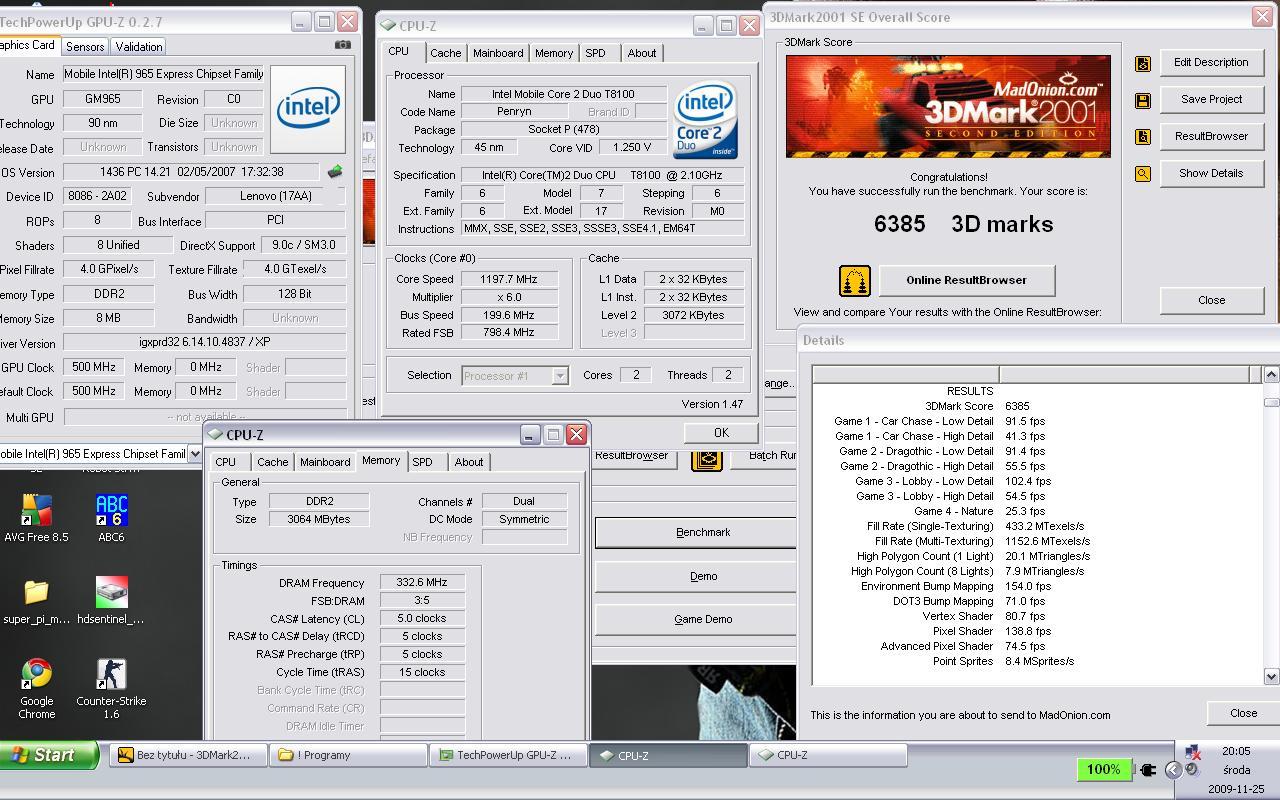Open the Google Chrome desktop icon
The width and height of the screenshot is (1280, 800).
pos(37,689)
